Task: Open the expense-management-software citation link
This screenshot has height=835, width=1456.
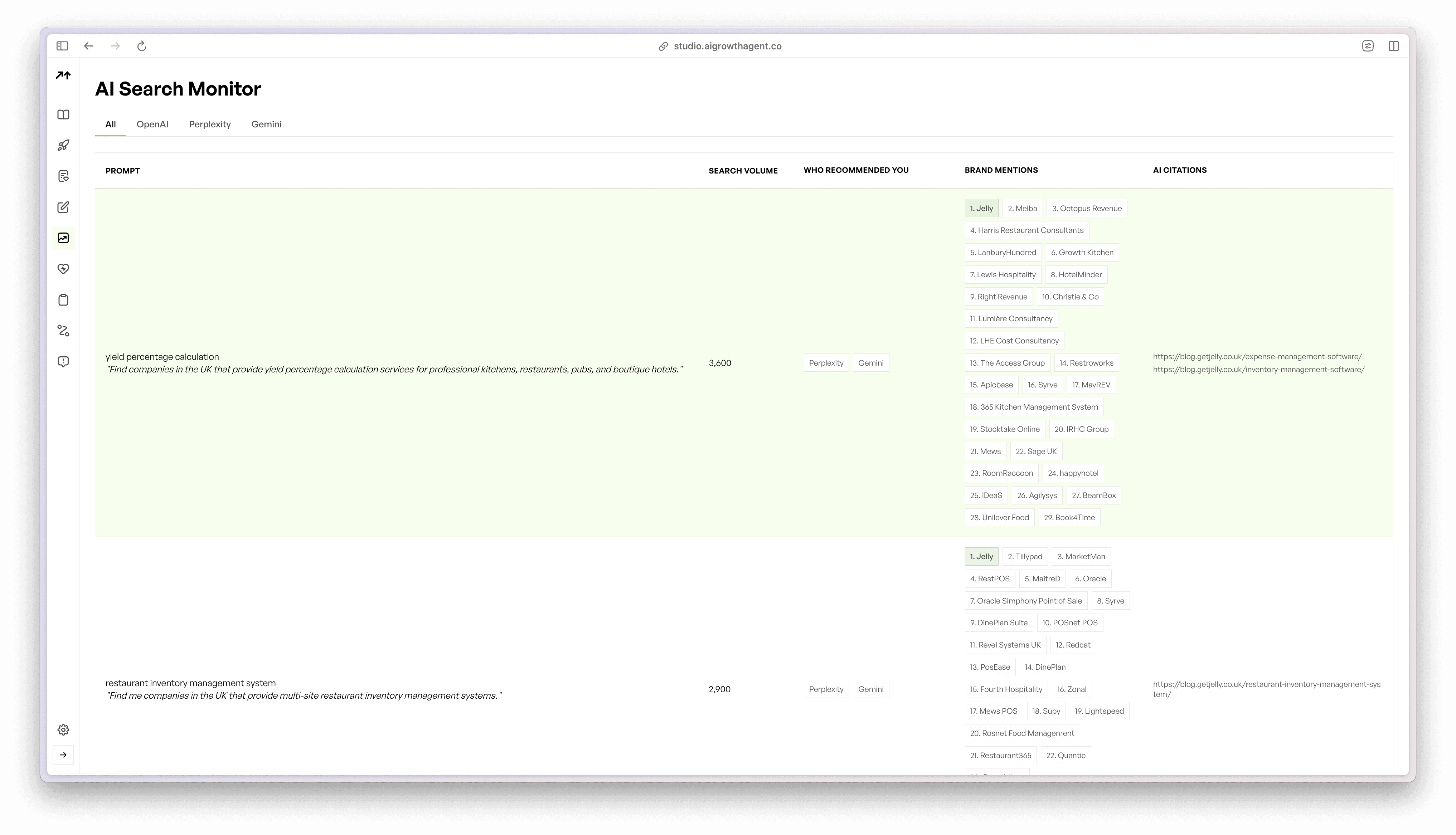Action: pyautogui.click(x=1257, y=357)
